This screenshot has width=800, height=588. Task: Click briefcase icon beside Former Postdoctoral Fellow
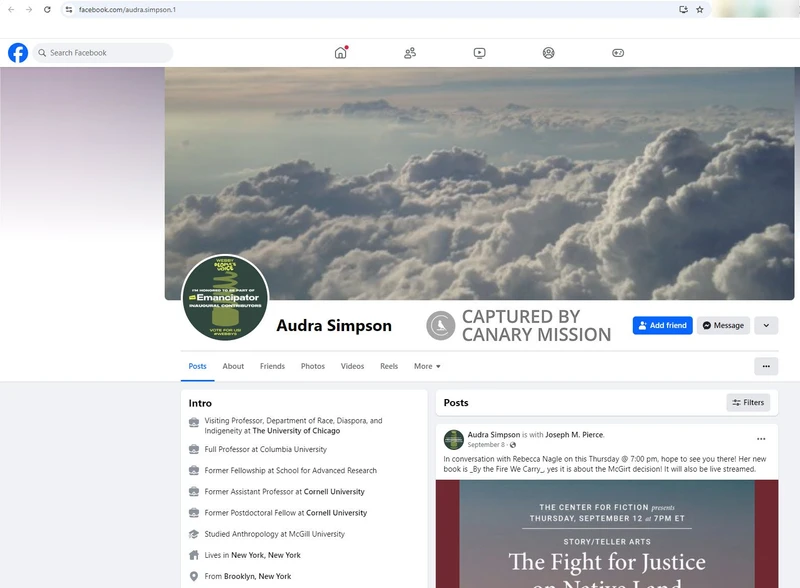[x=194, y=513]
